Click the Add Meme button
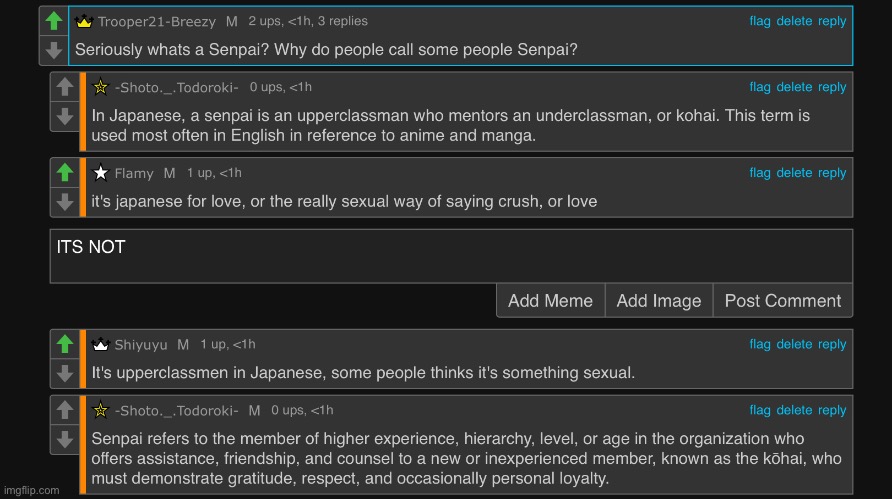 pyautogui.click(x=550, y=301)
